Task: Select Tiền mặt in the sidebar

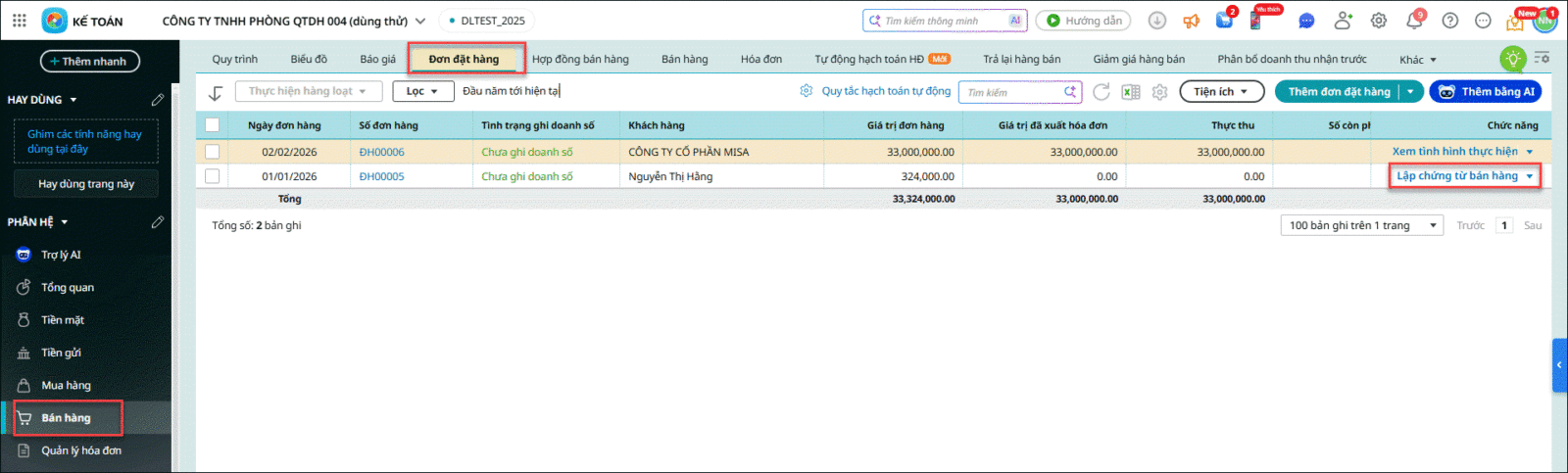Action: click(x=63, y=320)
